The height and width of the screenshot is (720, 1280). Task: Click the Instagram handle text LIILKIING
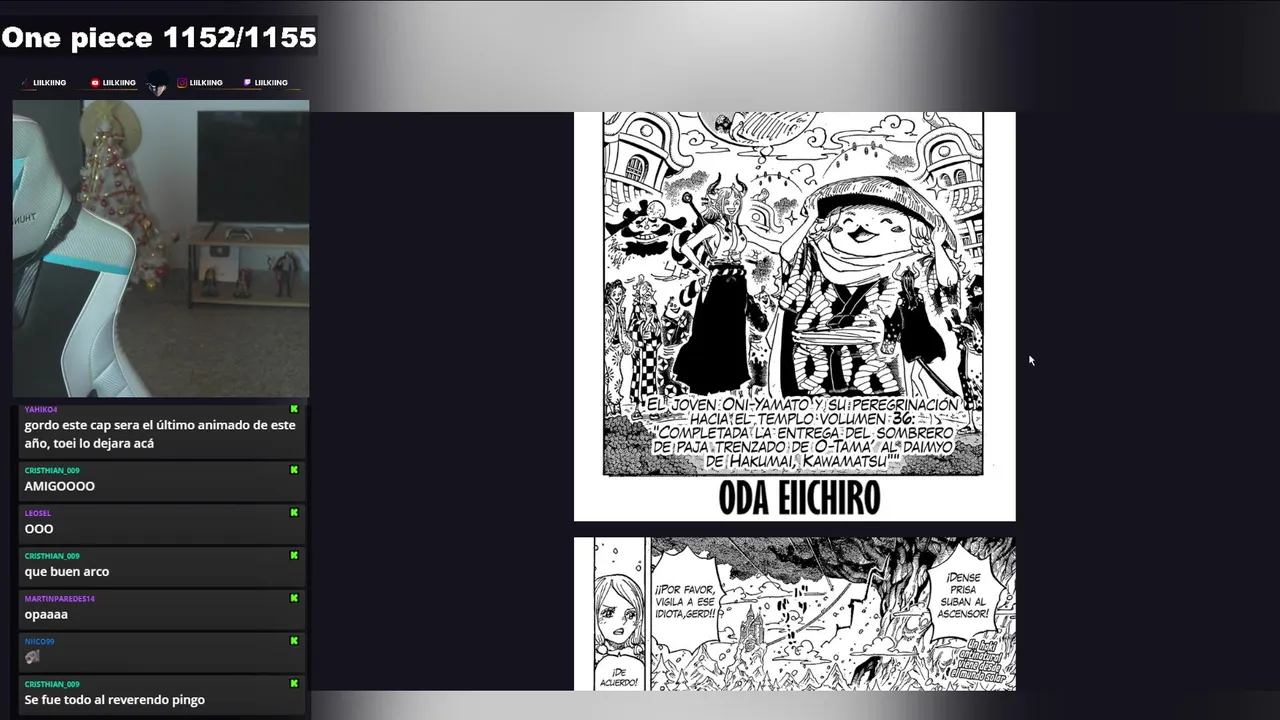206,83
